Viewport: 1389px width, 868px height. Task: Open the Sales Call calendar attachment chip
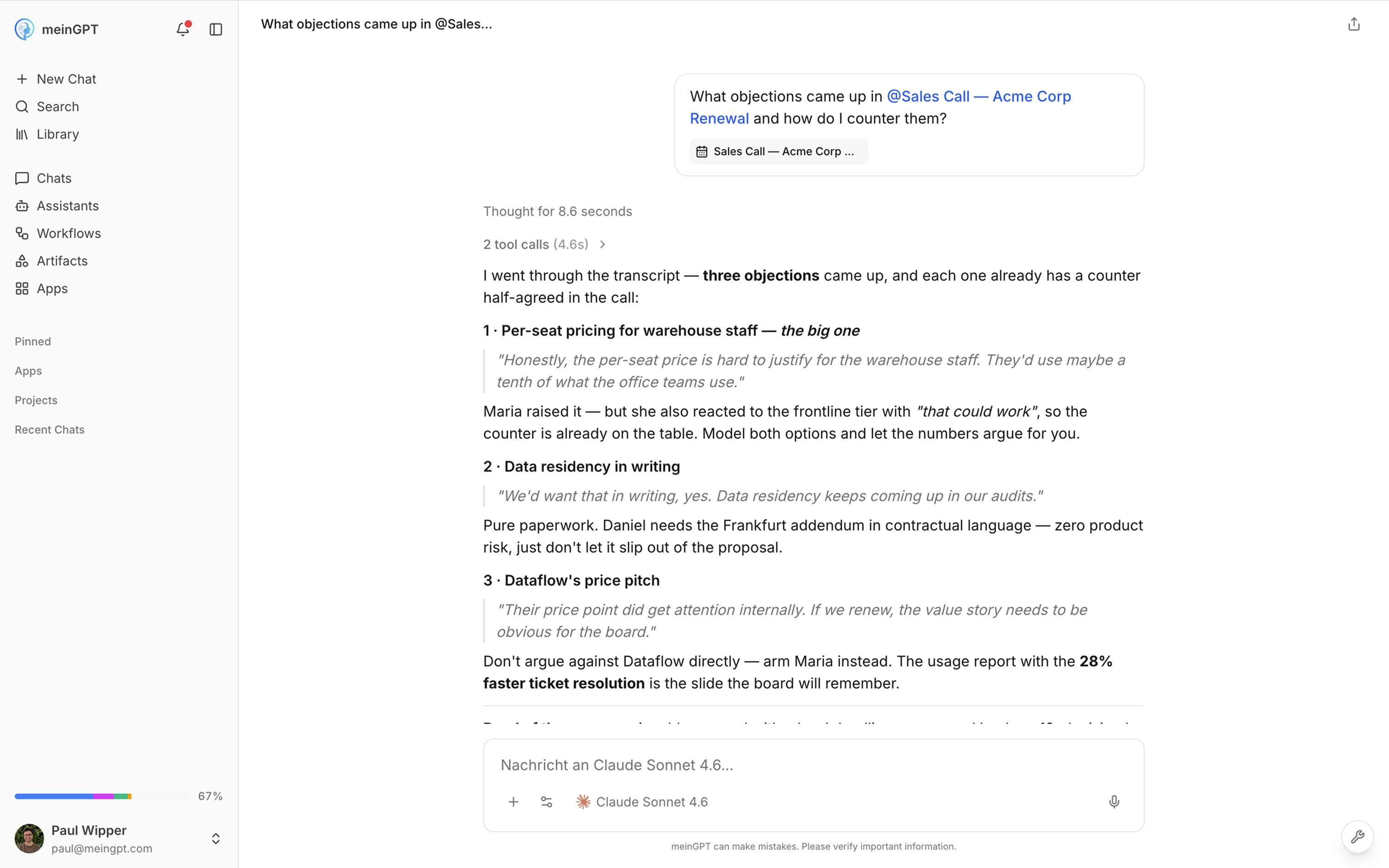[x=778, y=152]
